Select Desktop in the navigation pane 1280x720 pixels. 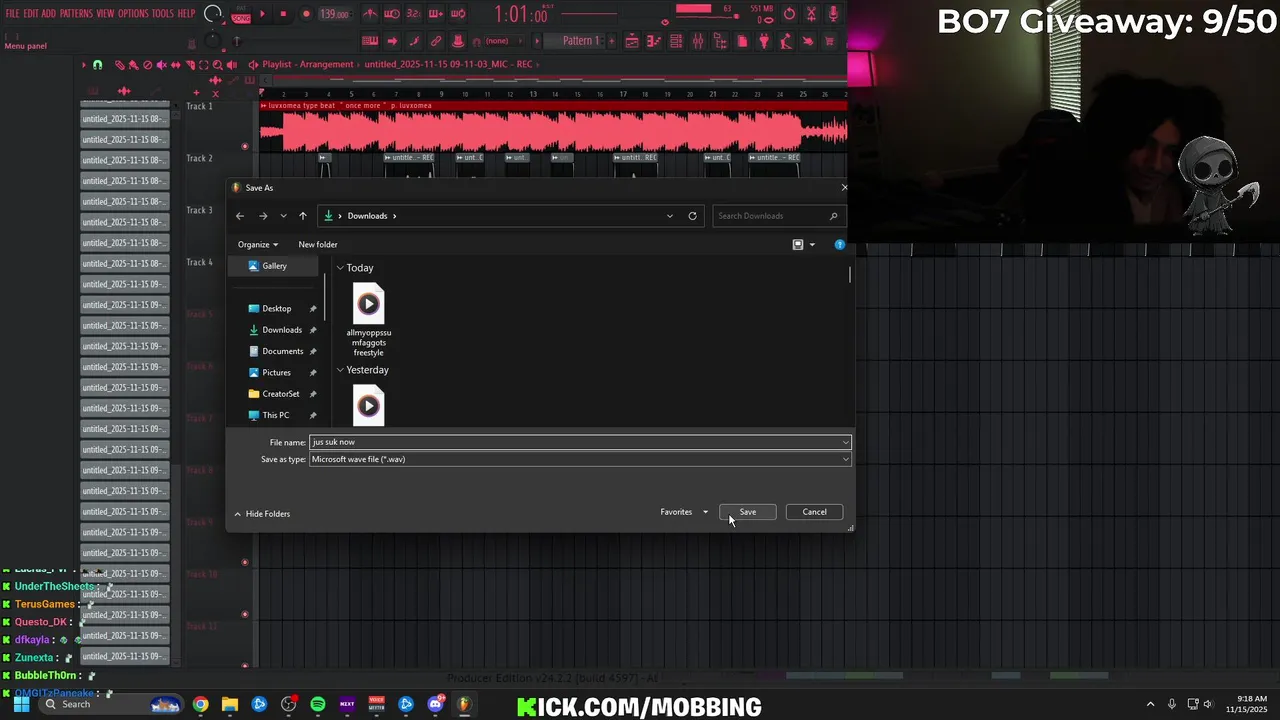click(276, 308)
